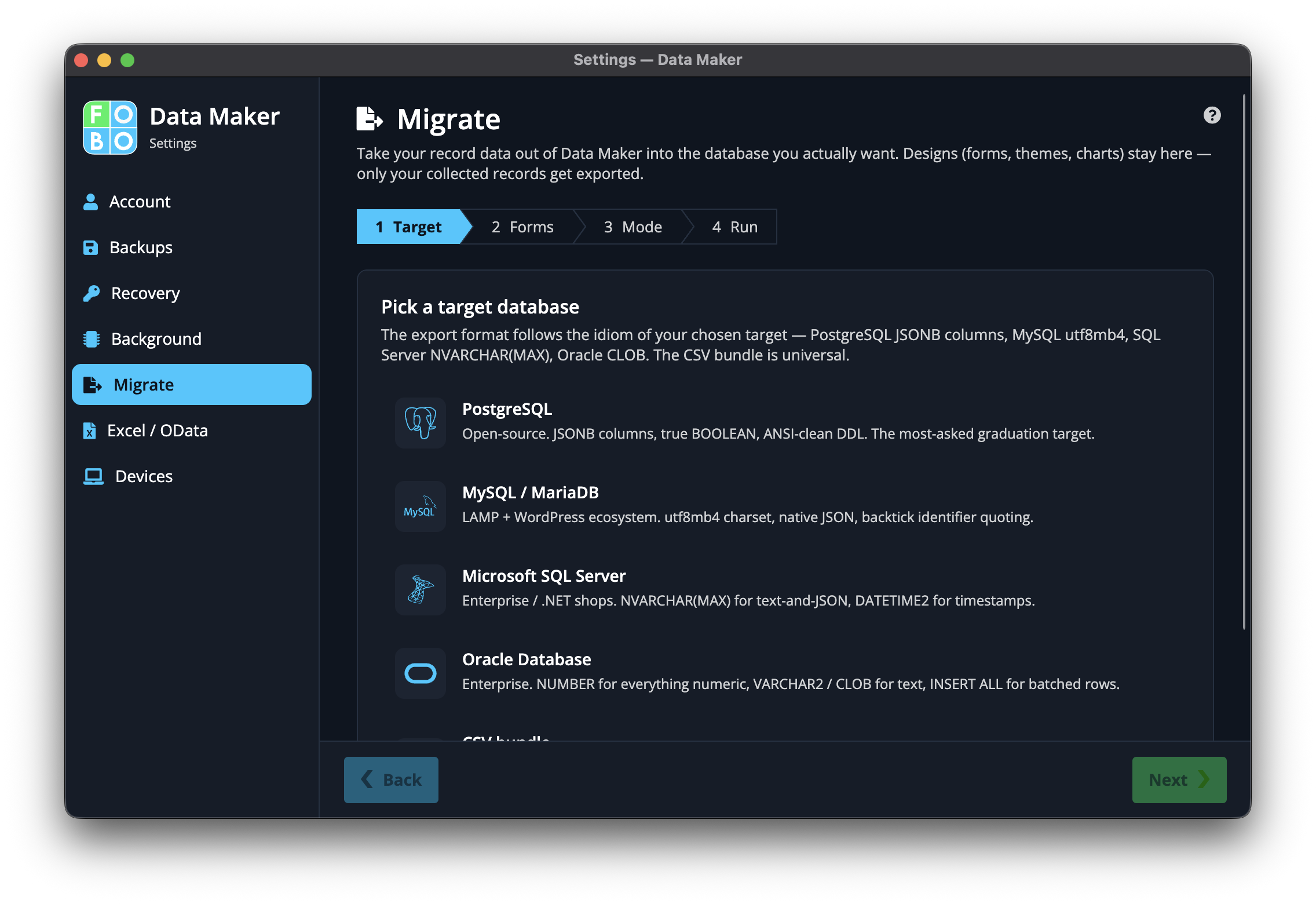Click the Recovery key icon in sidebar

pos(92,293)
